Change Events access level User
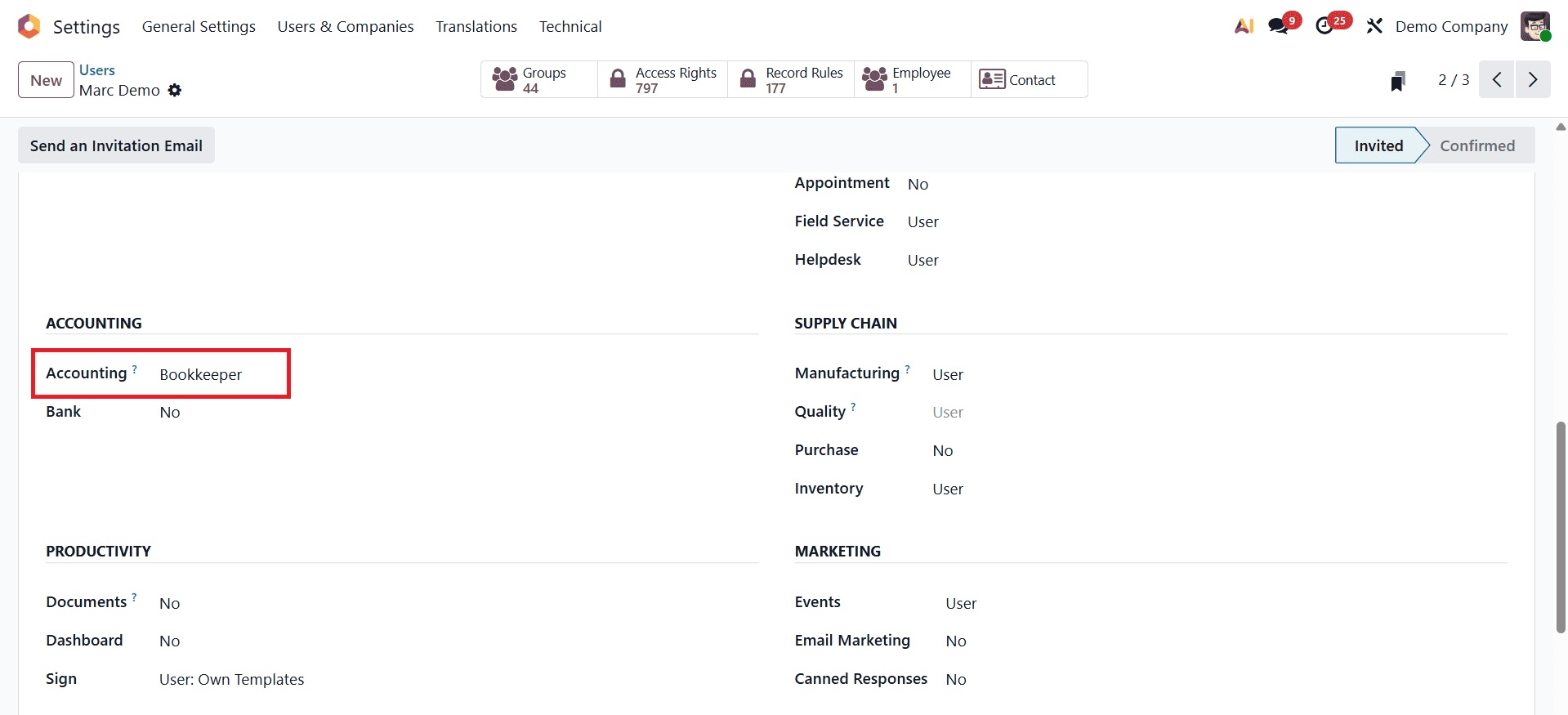1568x715 pixels. (960, 602)
